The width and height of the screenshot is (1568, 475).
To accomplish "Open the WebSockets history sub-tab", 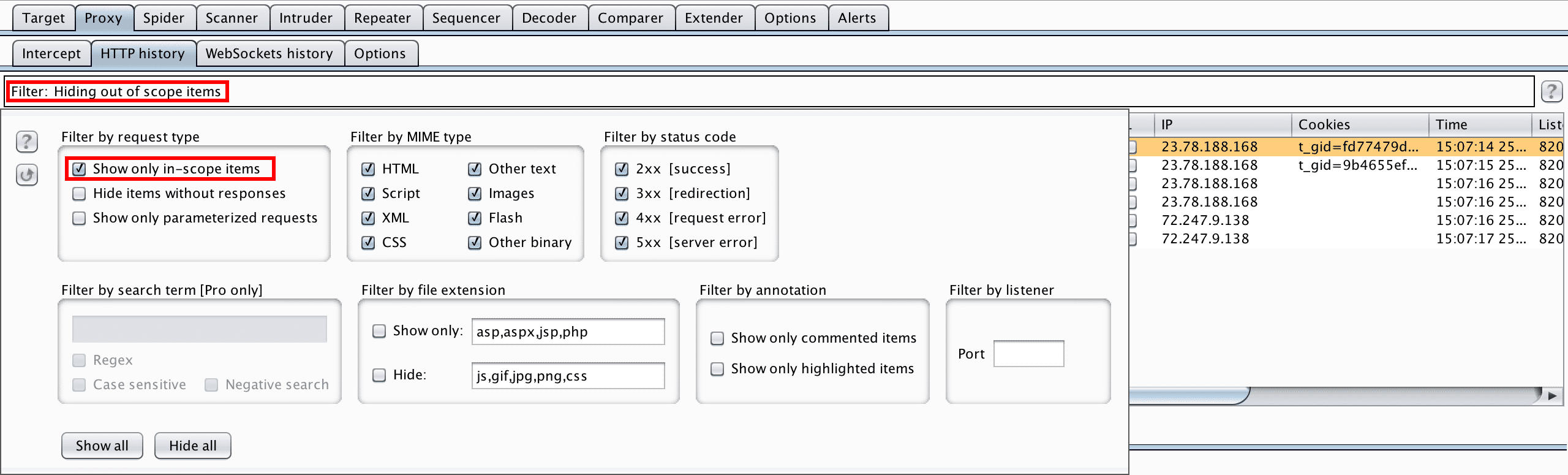I will click(269, 53).
